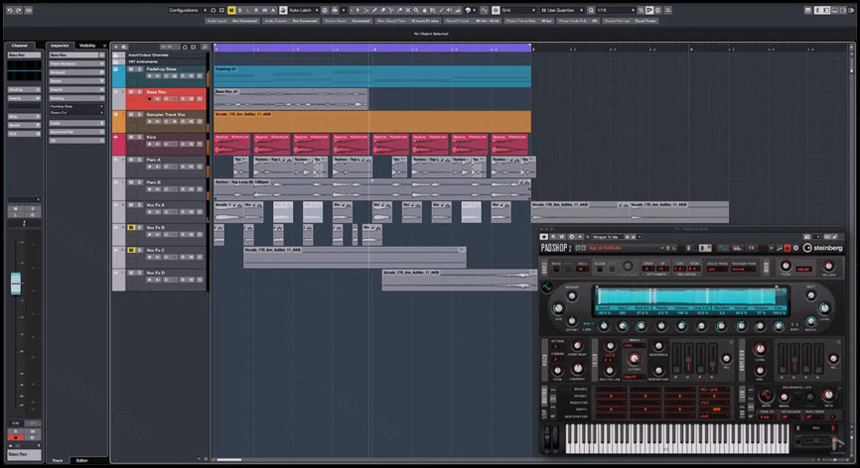Select the Zoom magnifier tool
This screenshot has width=860, height=468.
pos(416,10)
